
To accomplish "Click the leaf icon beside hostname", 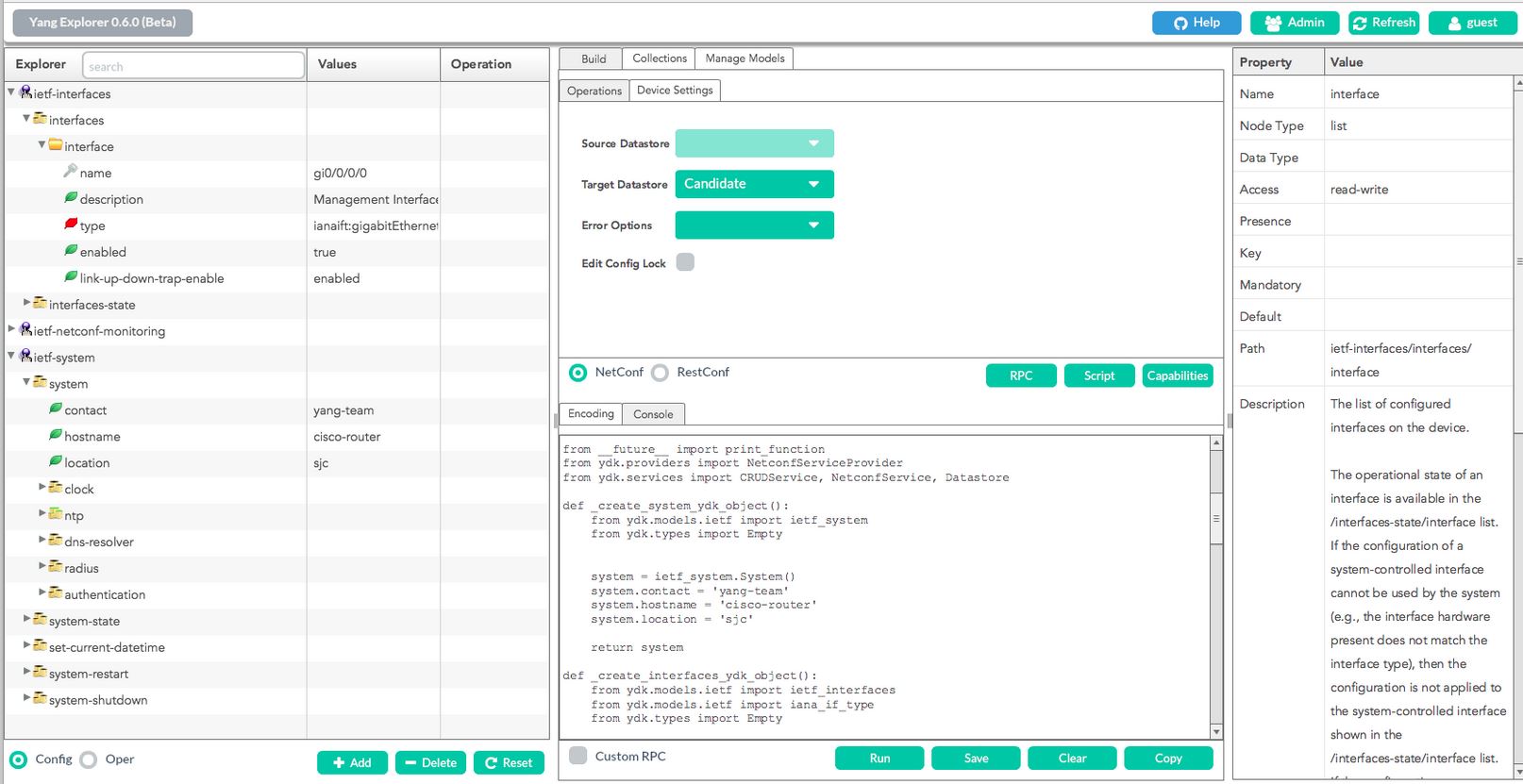I will pos(56,436).
